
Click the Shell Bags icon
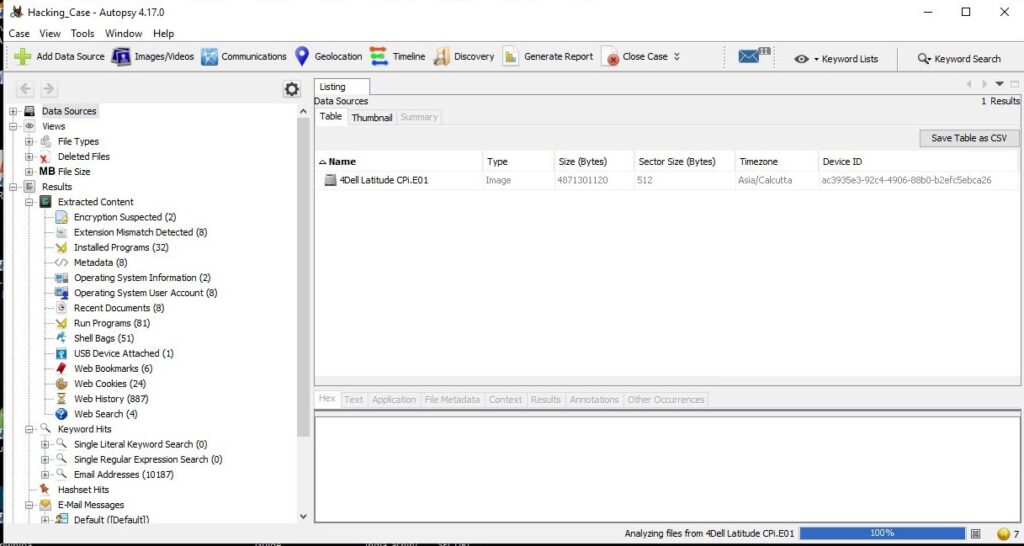(x=61, y=338)
